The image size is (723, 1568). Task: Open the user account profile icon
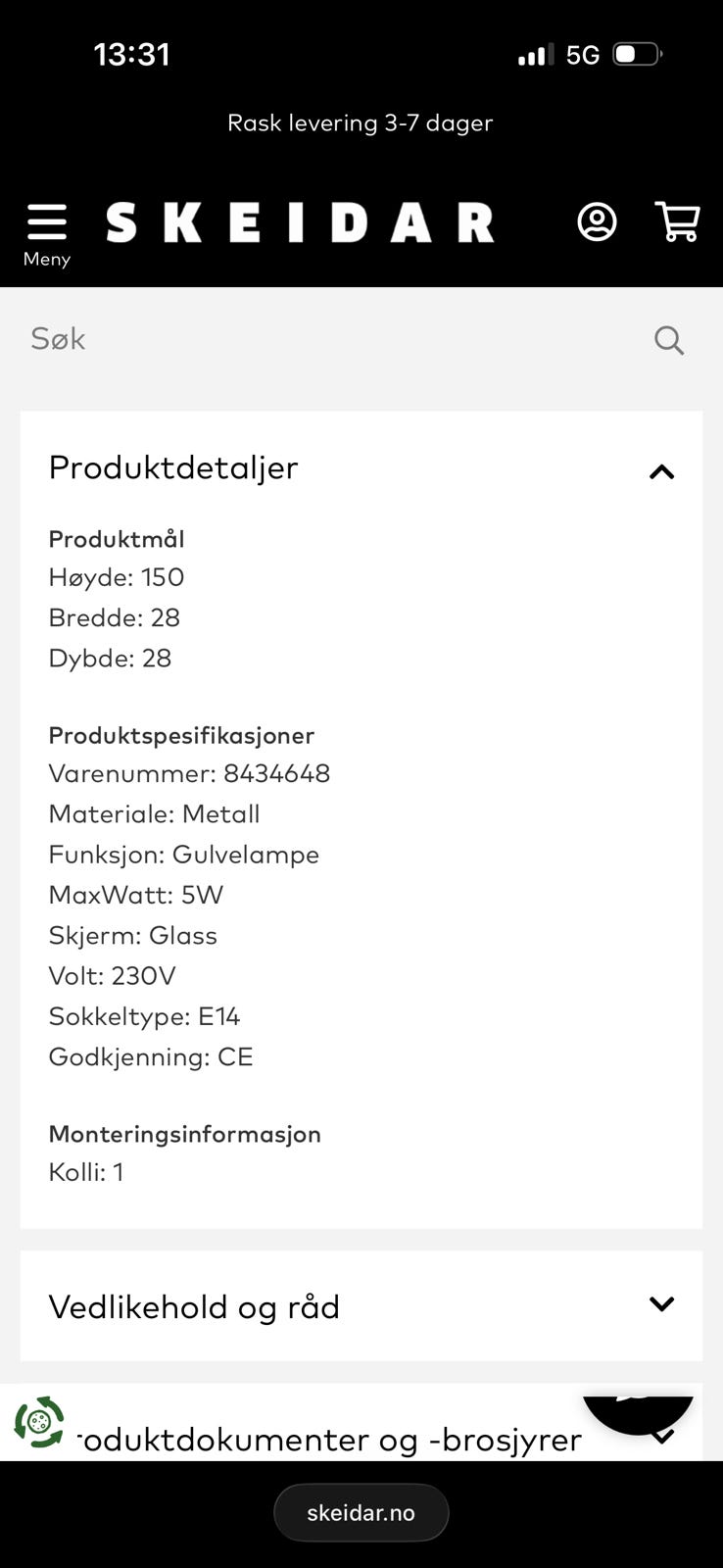pos(597,222)
